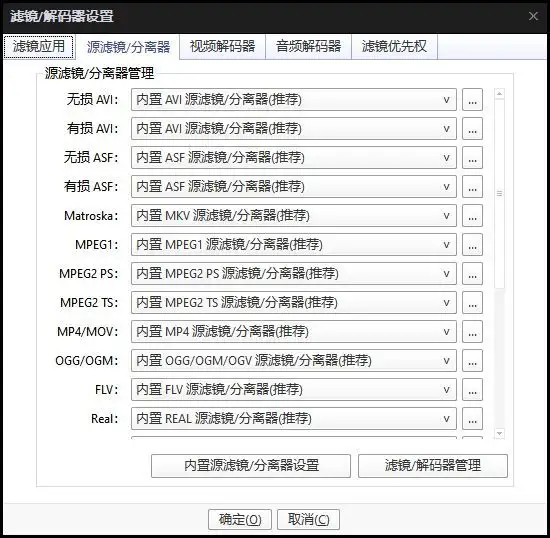The height and width of the screenshot is (538, 550).
Task: Click the ... button for 有损 AVI
Action: pyautogui.click(x=472, y=129)
